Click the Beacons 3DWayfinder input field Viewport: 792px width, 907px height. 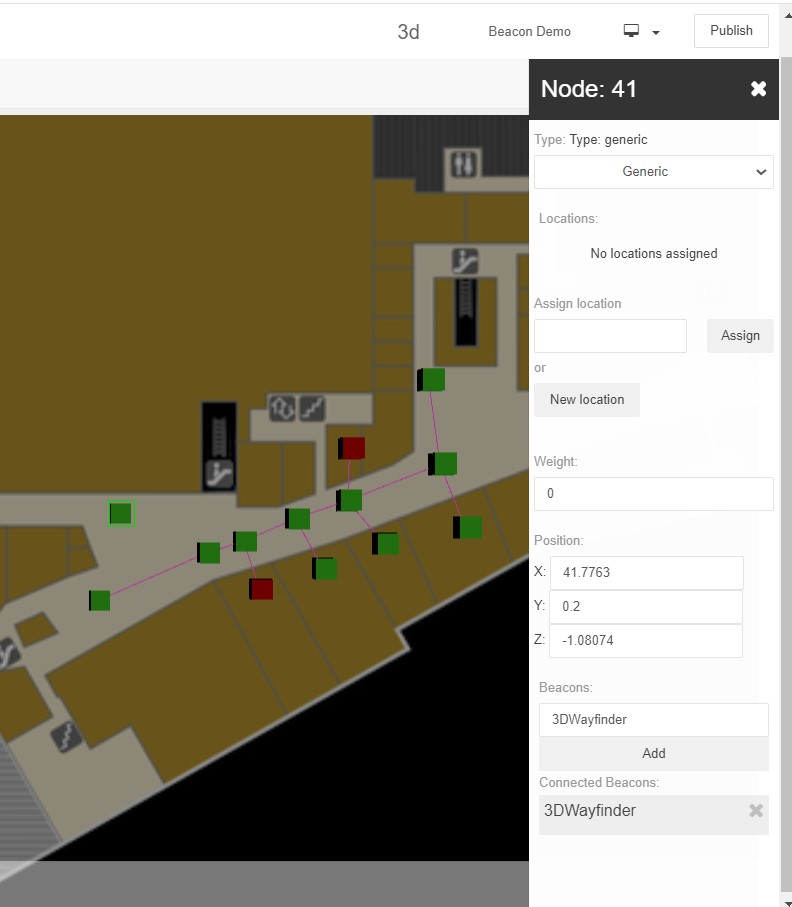tap(654, 720)
